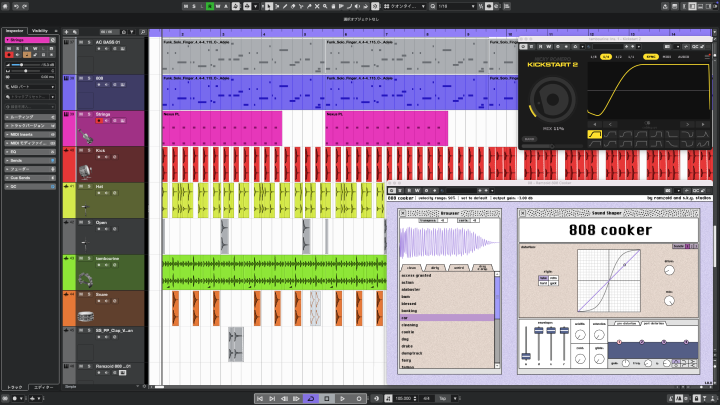Open the 1/16 grid value dropdown

[456, 6]
